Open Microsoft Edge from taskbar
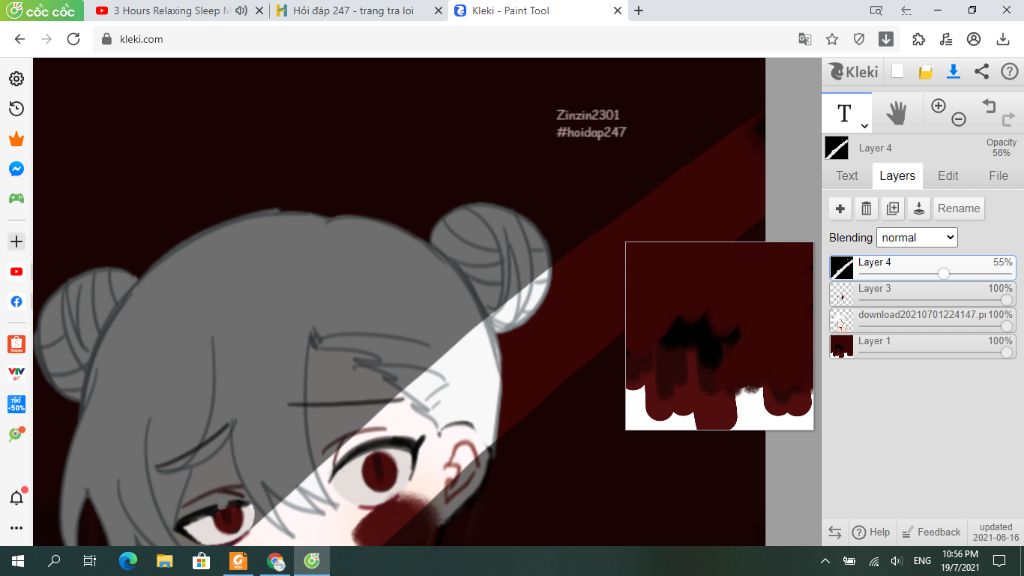 click(128, 561)
